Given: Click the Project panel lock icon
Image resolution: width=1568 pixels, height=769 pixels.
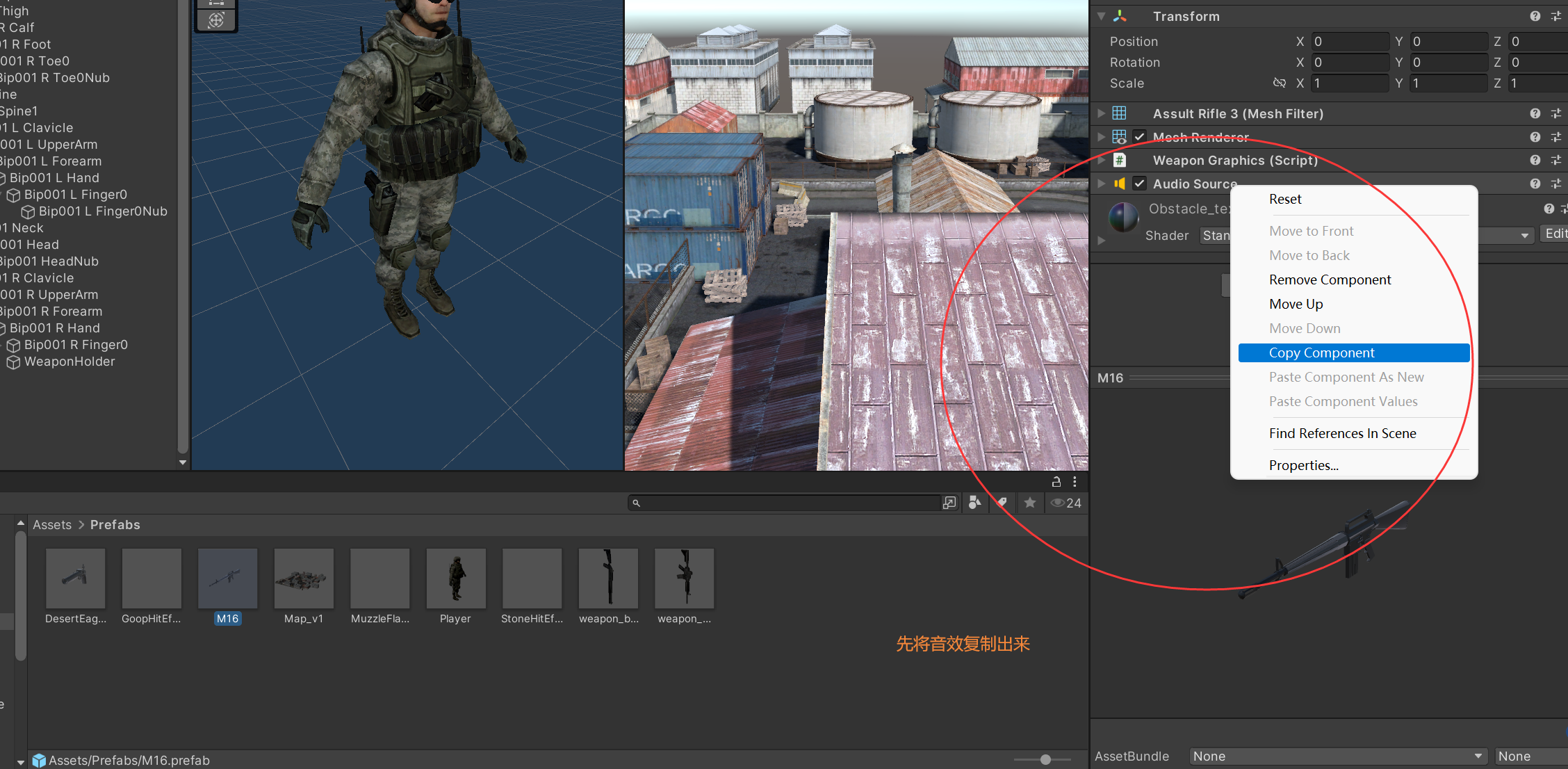Looking at the screenshot, I should (1056, 481).
